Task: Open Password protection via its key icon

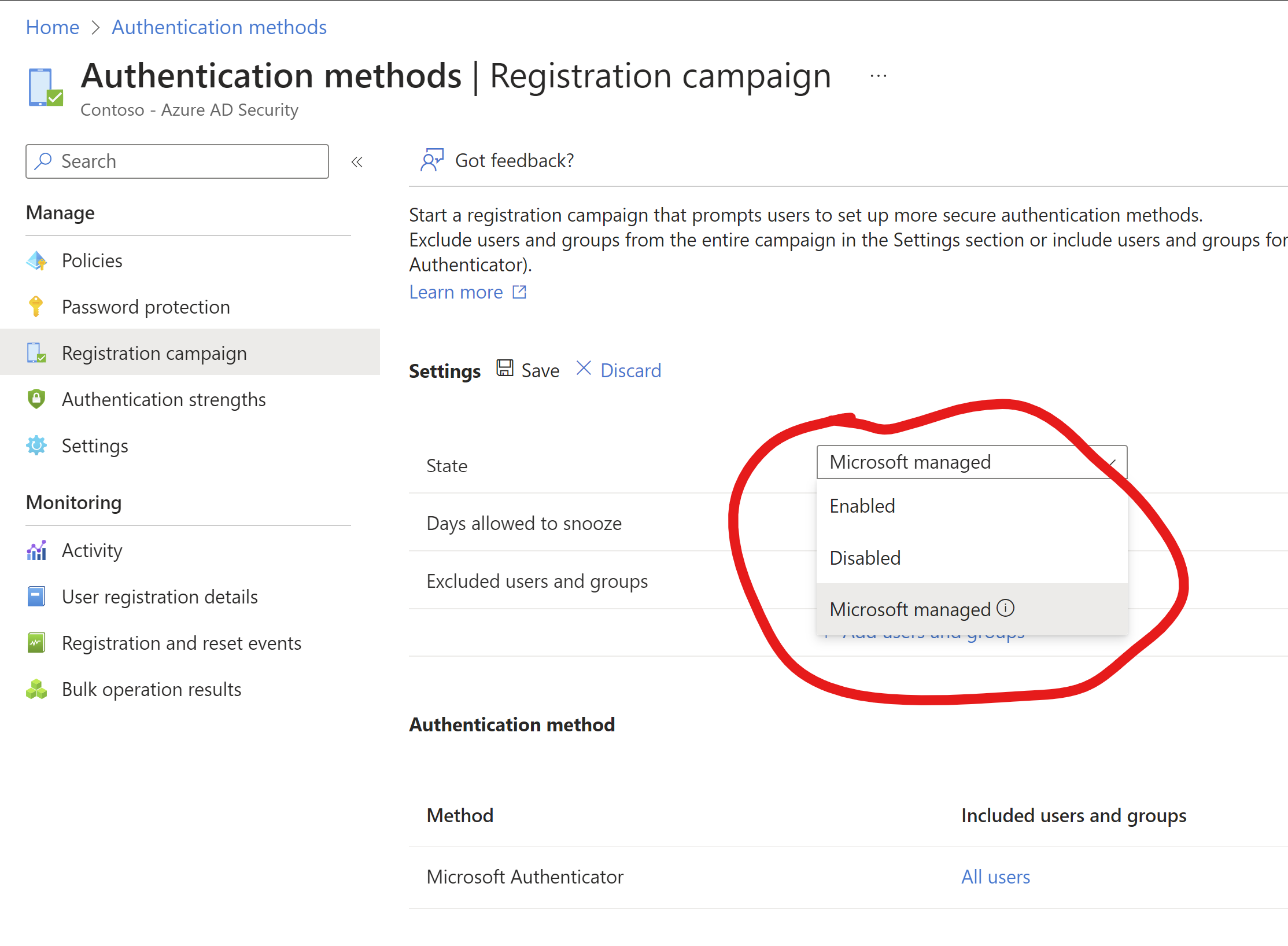Action: pyautogui.click(x=36, y=307)
